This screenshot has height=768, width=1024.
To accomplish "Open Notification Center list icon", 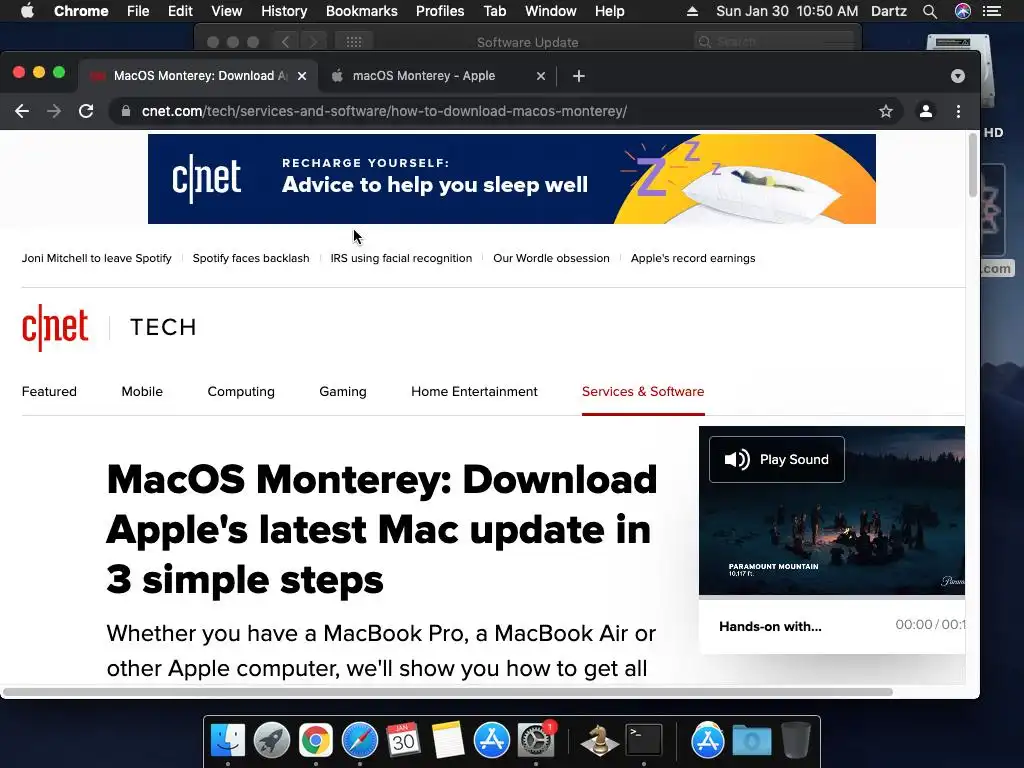I will [x=992, y=11].
